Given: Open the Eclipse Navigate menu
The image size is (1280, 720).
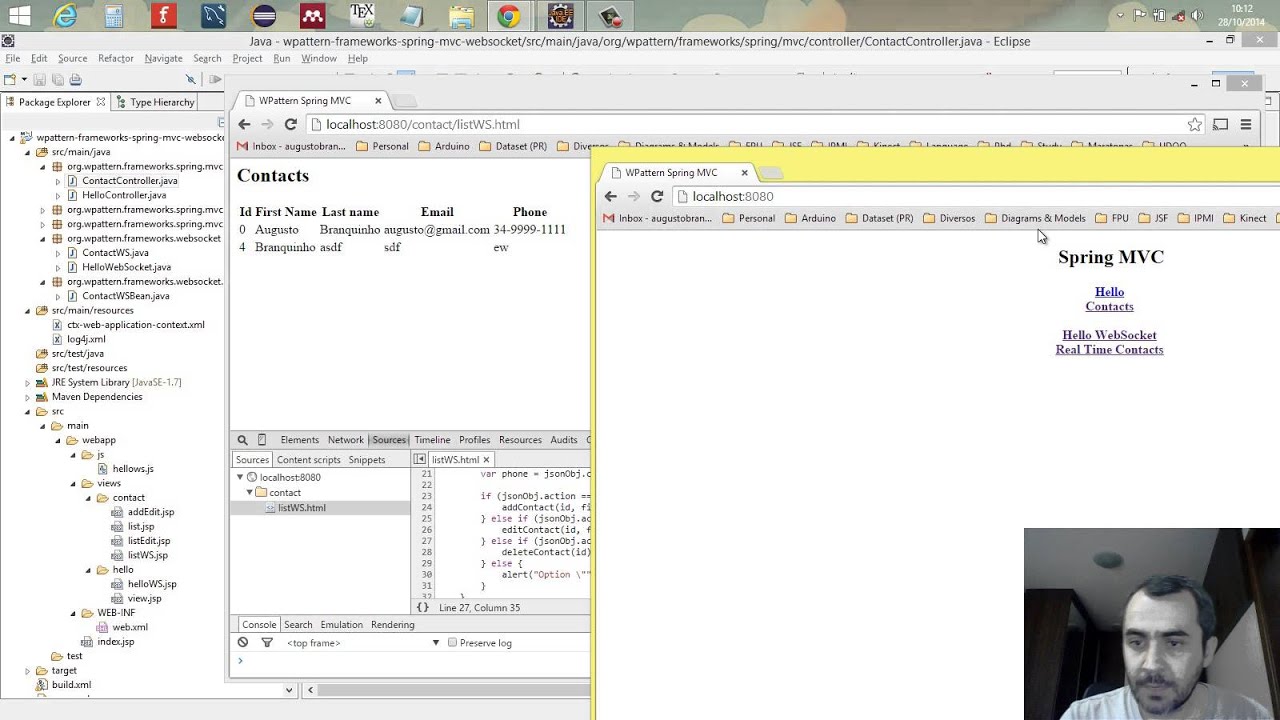Looking at the screenshot, I should tap(163, 59).
